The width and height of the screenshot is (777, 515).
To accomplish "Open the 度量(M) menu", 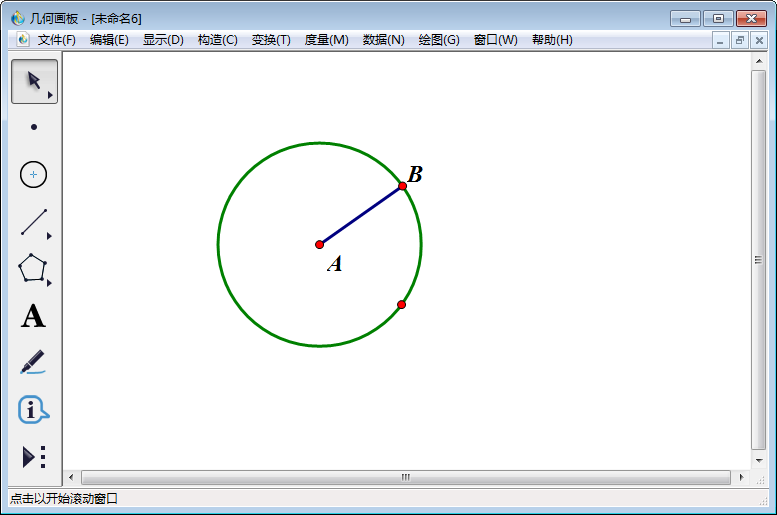I will pyautogui.click(x=326, y=40).
